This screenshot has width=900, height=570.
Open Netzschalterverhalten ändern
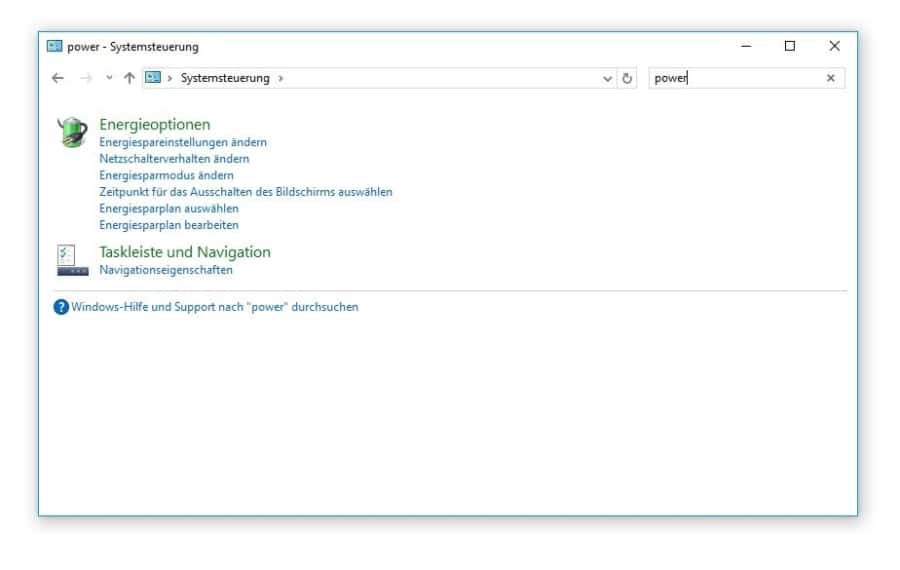click(x=174, y=159)
